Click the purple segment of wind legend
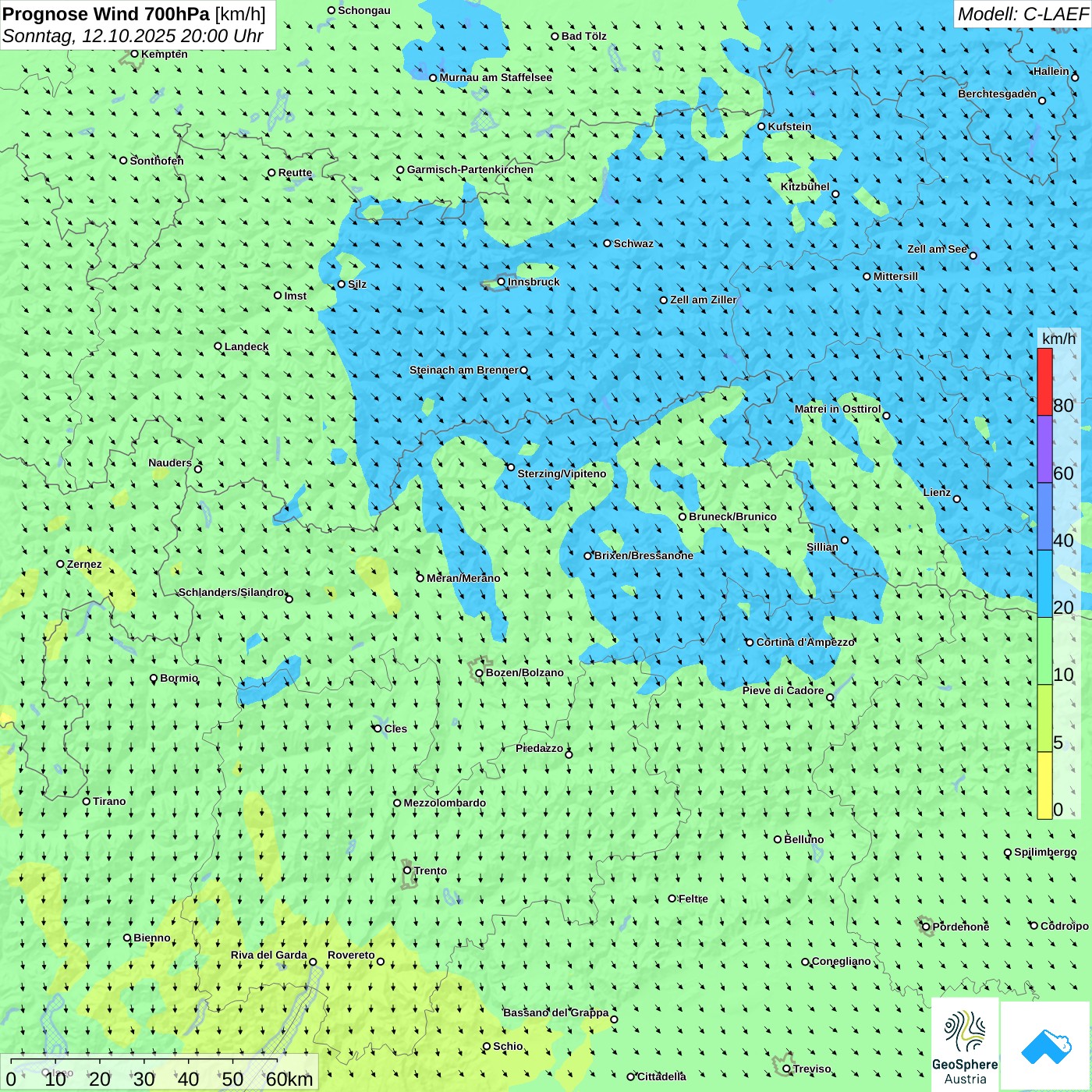The height and width of the screenshot is (1092, 1092). coord(1044,449)
